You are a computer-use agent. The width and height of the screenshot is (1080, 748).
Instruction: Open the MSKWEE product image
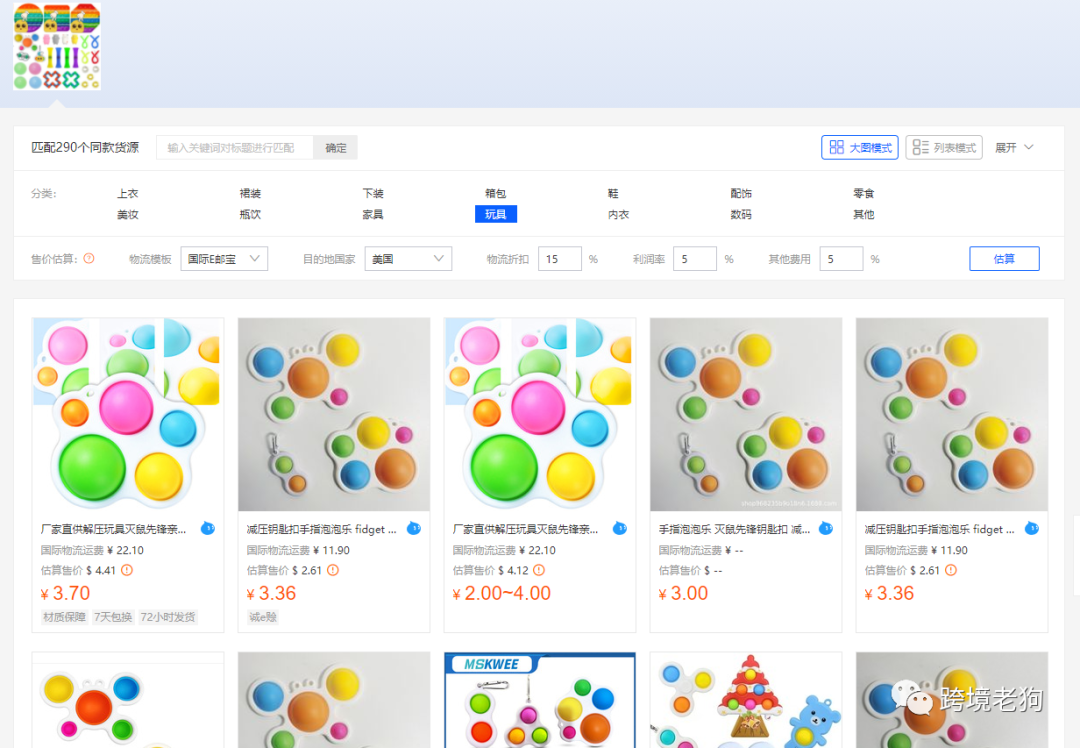540,700
